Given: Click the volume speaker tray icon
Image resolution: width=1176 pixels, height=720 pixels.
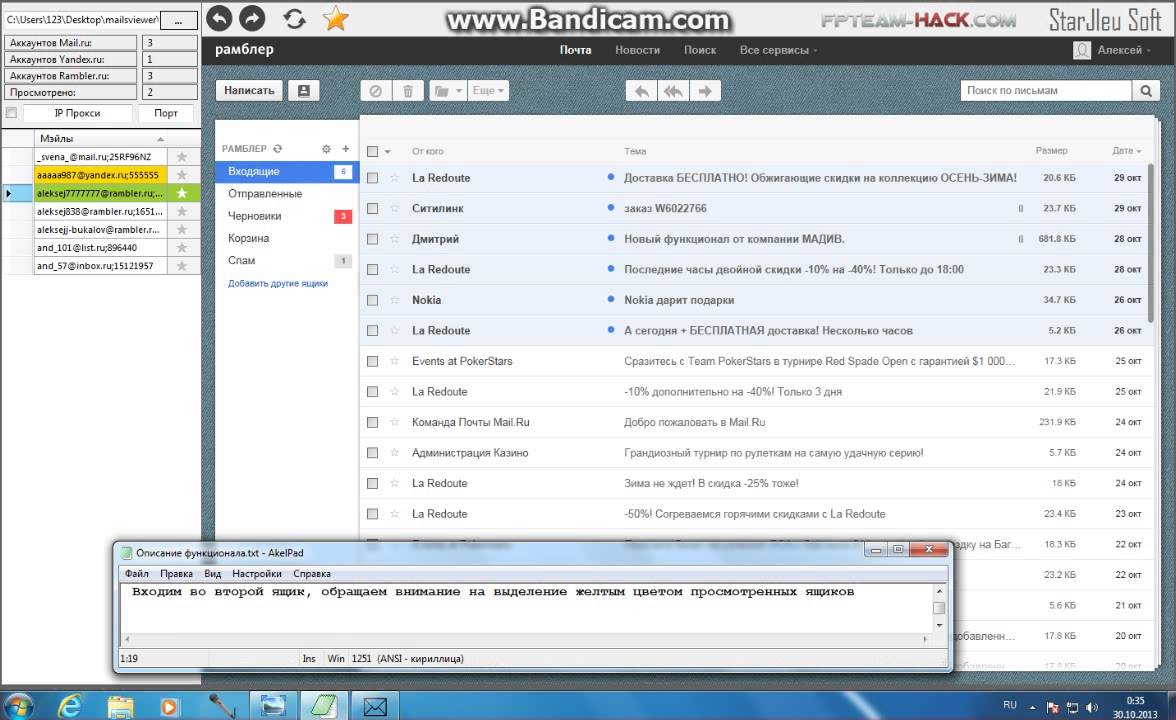Looking at the screenshot, I should [1092, 707].
